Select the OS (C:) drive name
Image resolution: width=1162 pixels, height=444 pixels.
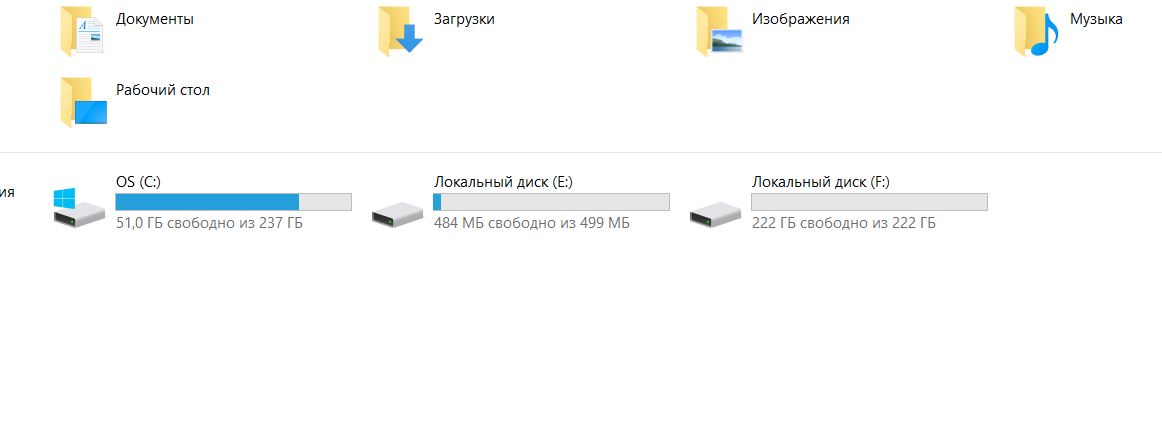point(138,182)
